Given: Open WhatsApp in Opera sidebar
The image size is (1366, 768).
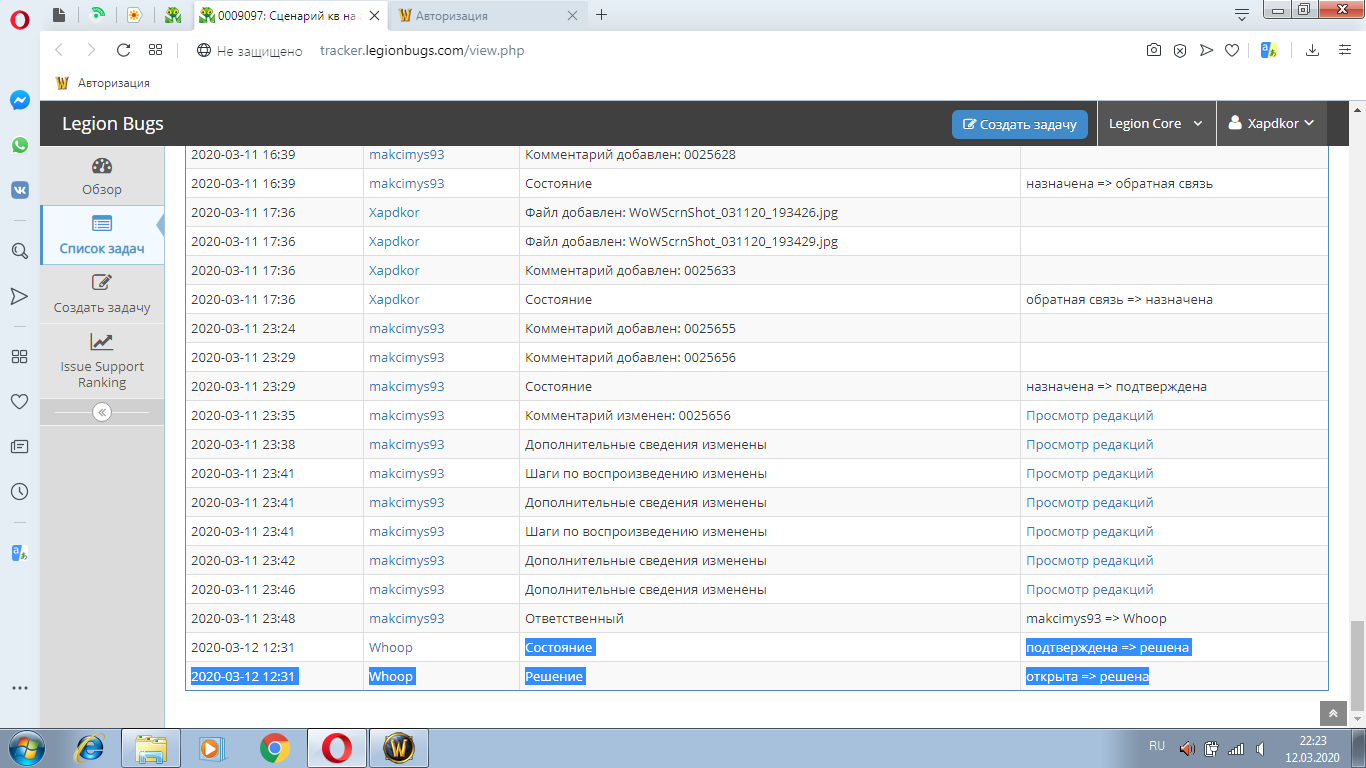Looking at the screenshot, I should coord(19,145).
